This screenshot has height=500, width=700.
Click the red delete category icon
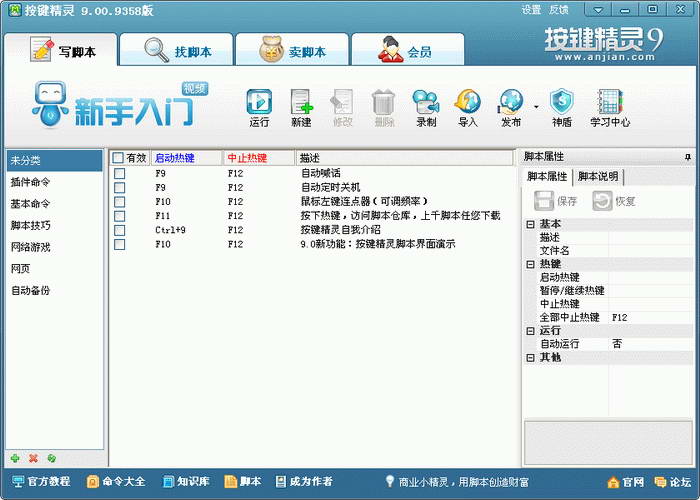coord(33,458)
